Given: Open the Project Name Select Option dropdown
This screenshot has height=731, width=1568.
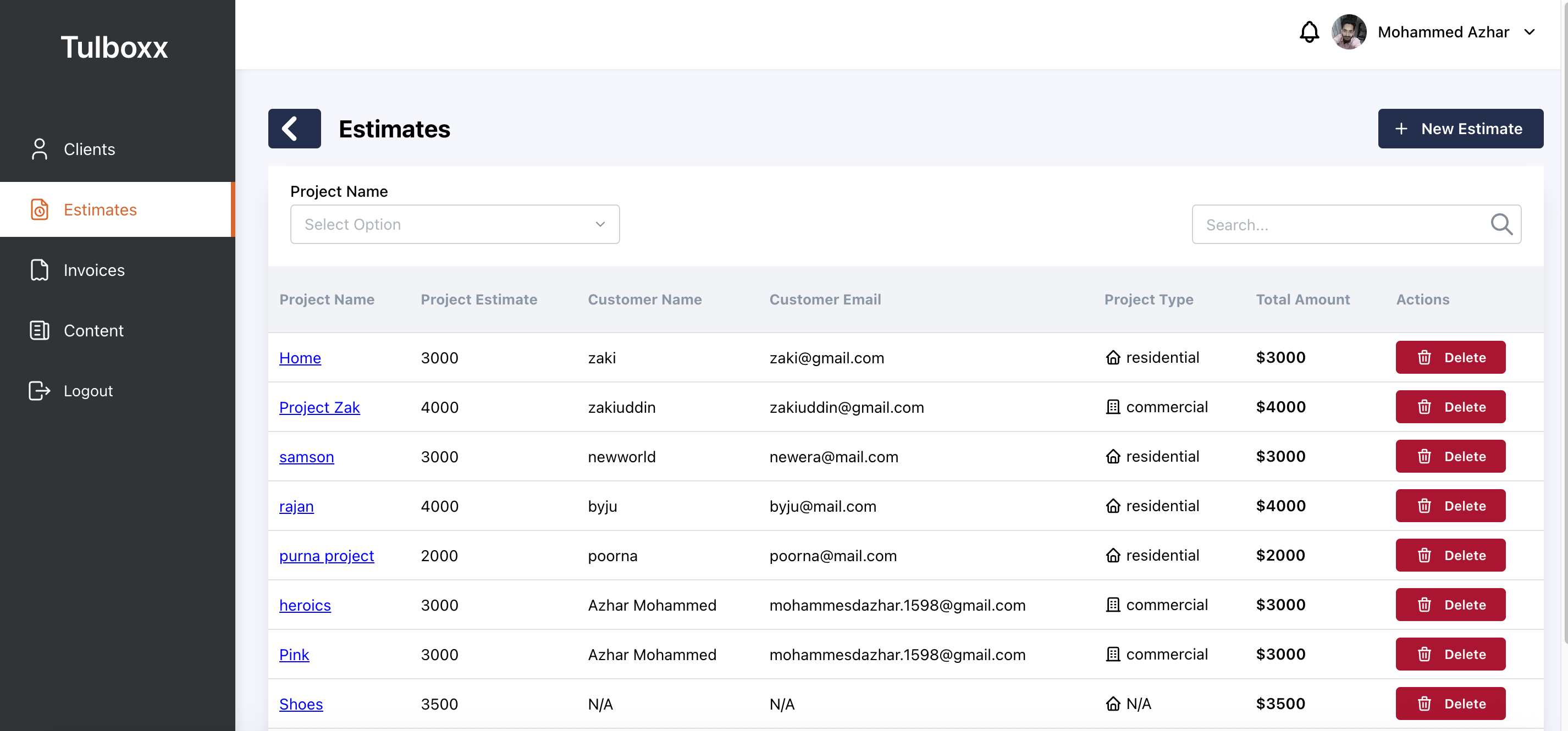Looking at the screenshot, I should click(455, 224).
